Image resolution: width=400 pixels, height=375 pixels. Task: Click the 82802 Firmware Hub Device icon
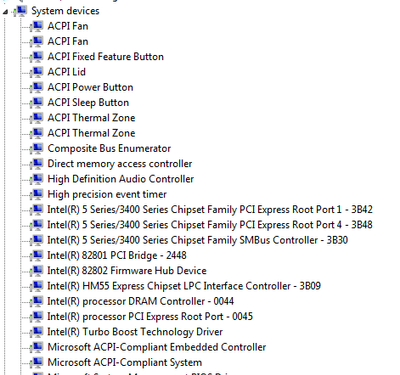point(36,271)
